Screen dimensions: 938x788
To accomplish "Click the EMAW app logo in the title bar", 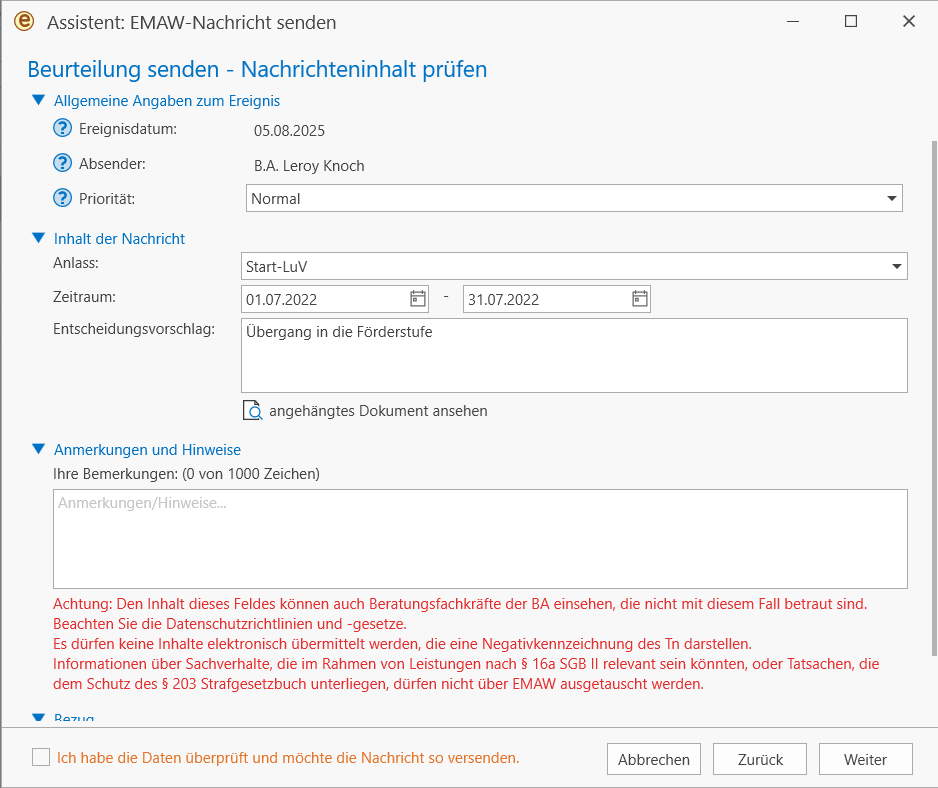I will (x=24, y=22).
